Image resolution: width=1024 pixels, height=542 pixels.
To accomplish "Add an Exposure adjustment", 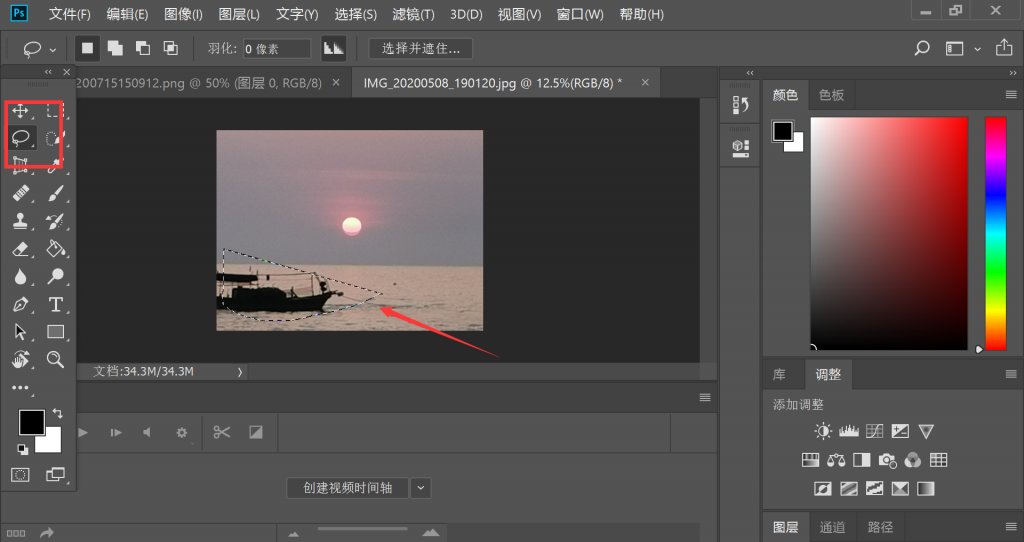I will (x=900, y=431).
